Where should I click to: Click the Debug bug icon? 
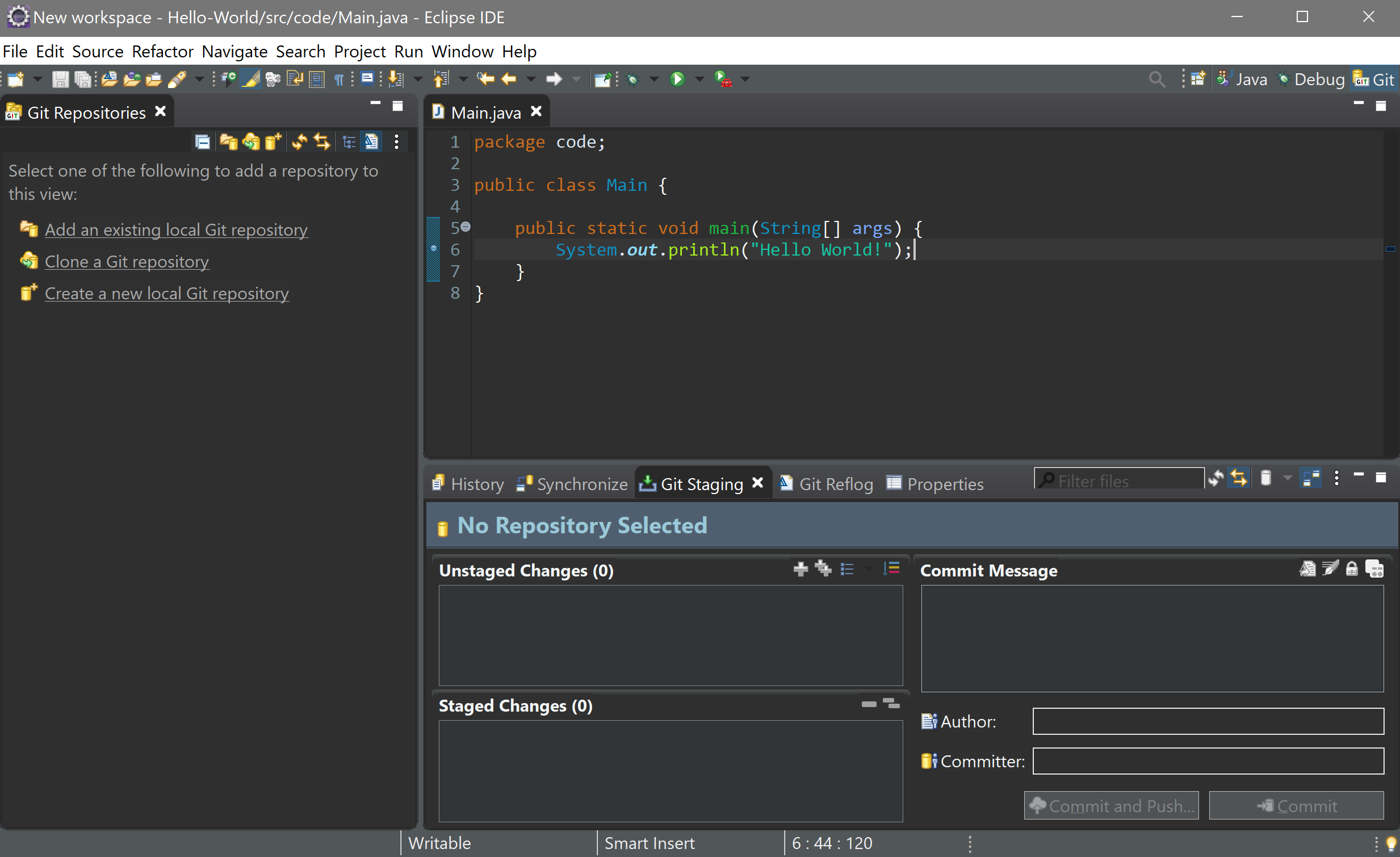633,79
